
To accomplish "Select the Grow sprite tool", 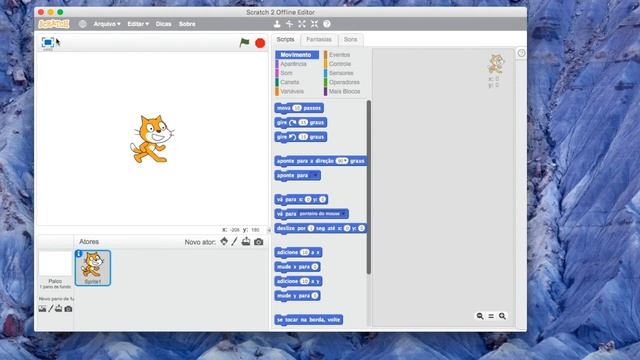I will (302, 24).
